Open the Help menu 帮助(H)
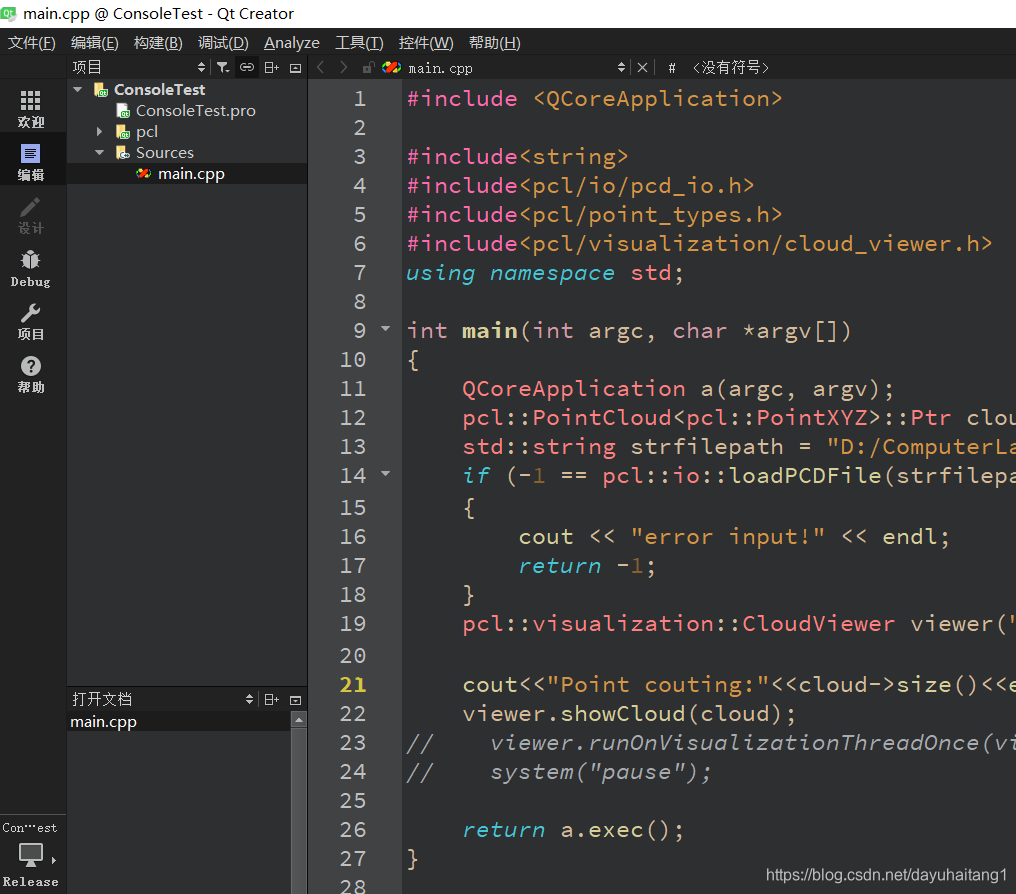The height and width of the screenshot is (894, 1016). pos(494,43)
